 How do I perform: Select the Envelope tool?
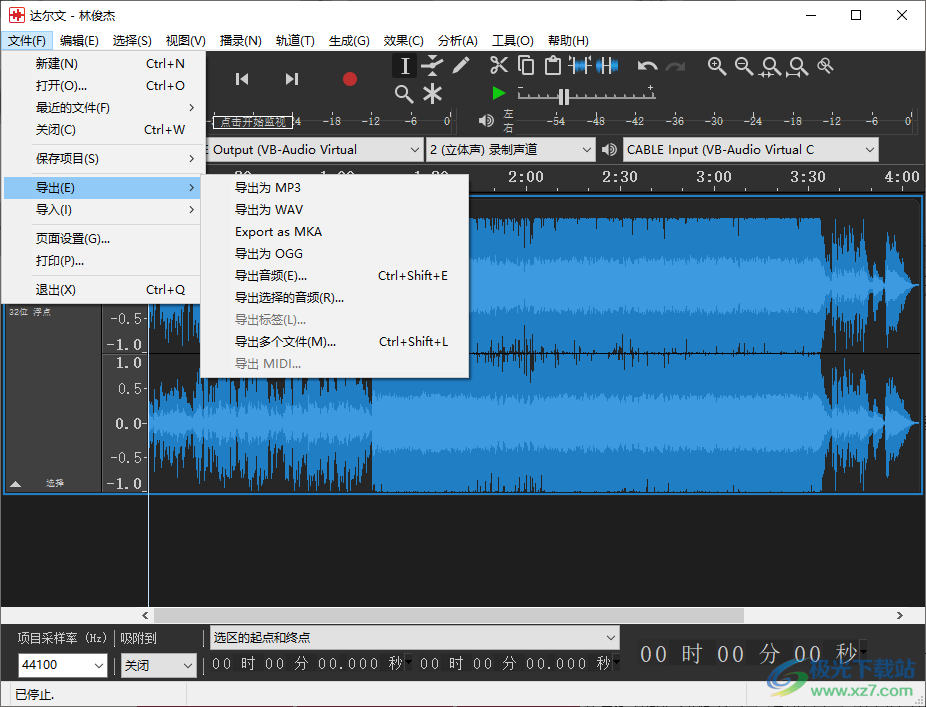point(432,66)
